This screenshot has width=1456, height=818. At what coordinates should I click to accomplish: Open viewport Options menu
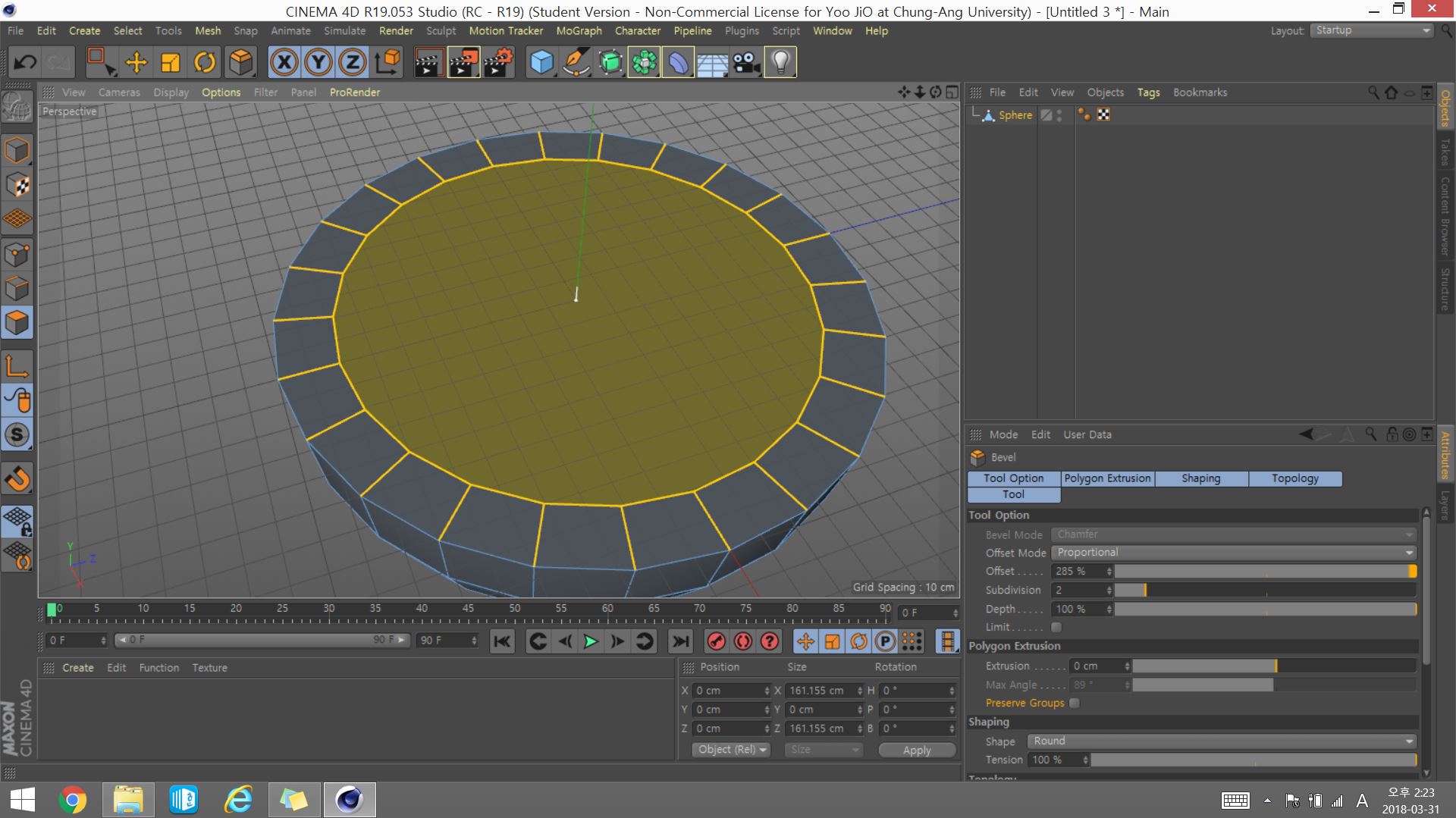(x=221, y=92)
